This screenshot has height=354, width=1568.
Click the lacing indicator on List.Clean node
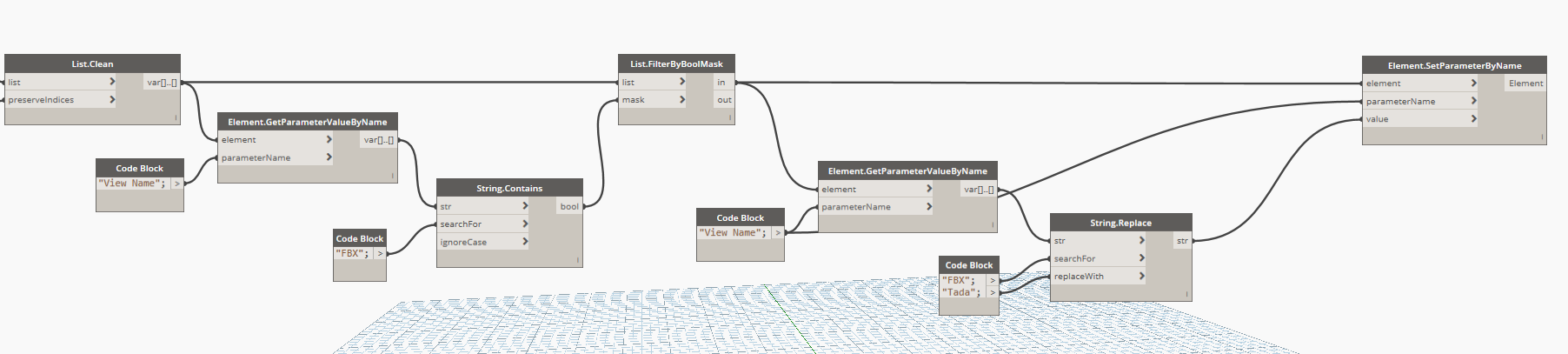point(176,117)
